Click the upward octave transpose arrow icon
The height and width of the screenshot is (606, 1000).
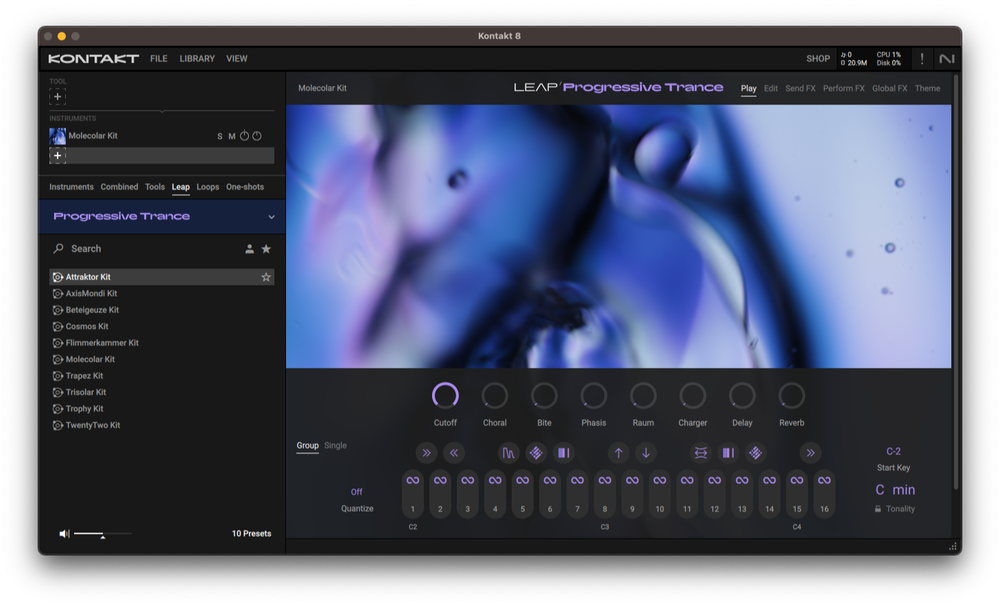(x=619, y=453)
